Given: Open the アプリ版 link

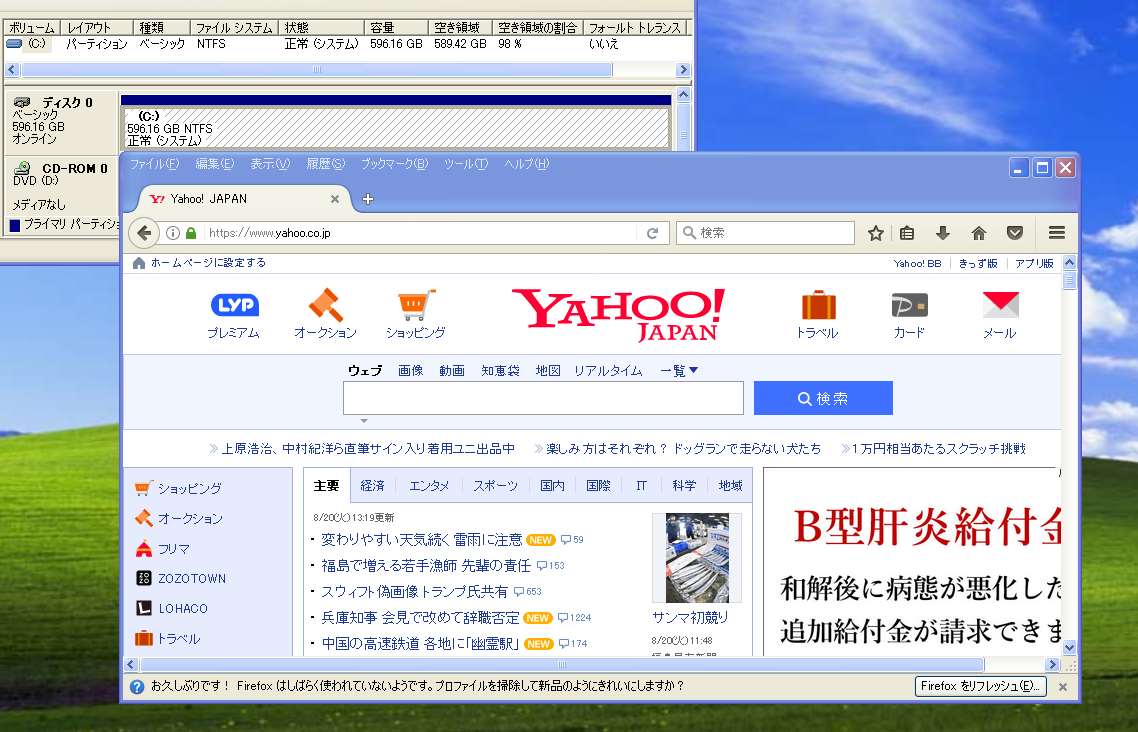Looking at the screenshot, I should (1034, 263).
